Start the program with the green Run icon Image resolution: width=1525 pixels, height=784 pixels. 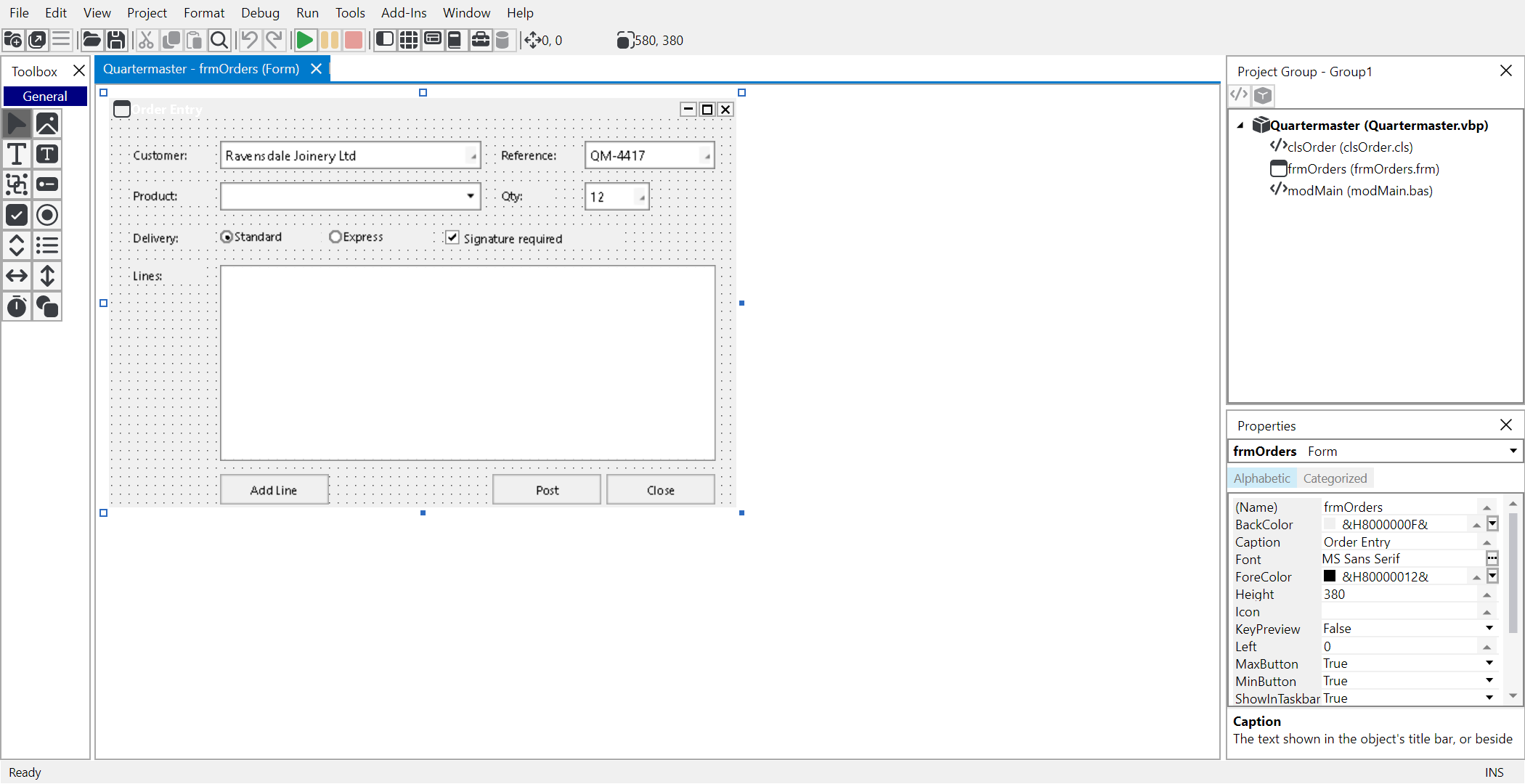coord(305,40)
